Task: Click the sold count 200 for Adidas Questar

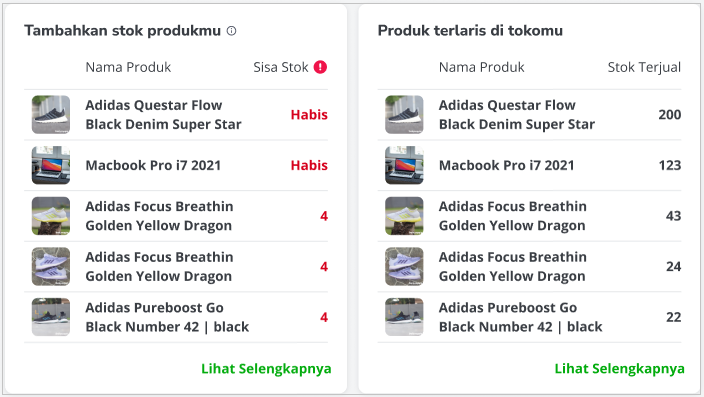Action: (670, 115)
